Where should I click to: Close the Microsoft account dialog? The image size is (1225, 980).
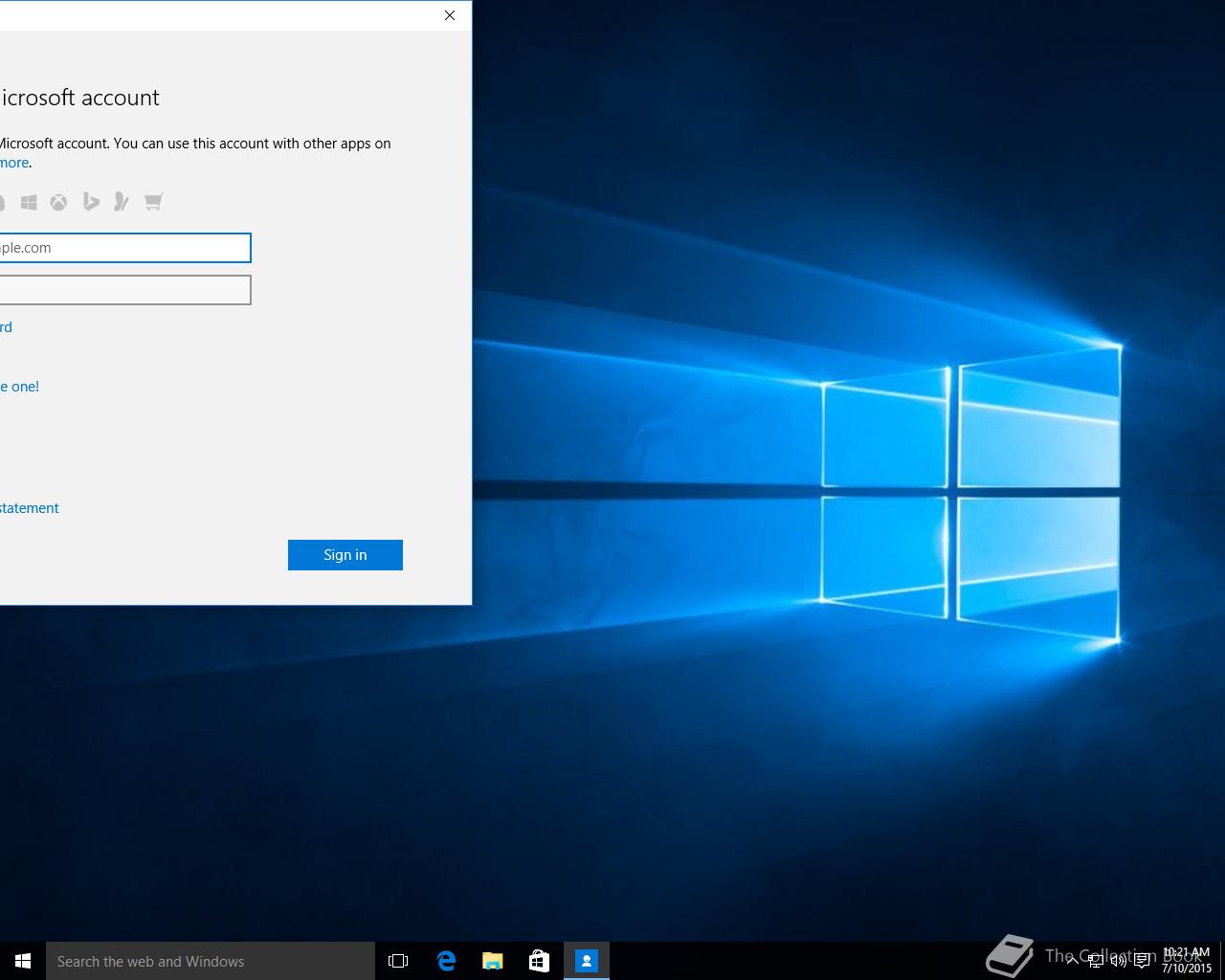(450, 15)
